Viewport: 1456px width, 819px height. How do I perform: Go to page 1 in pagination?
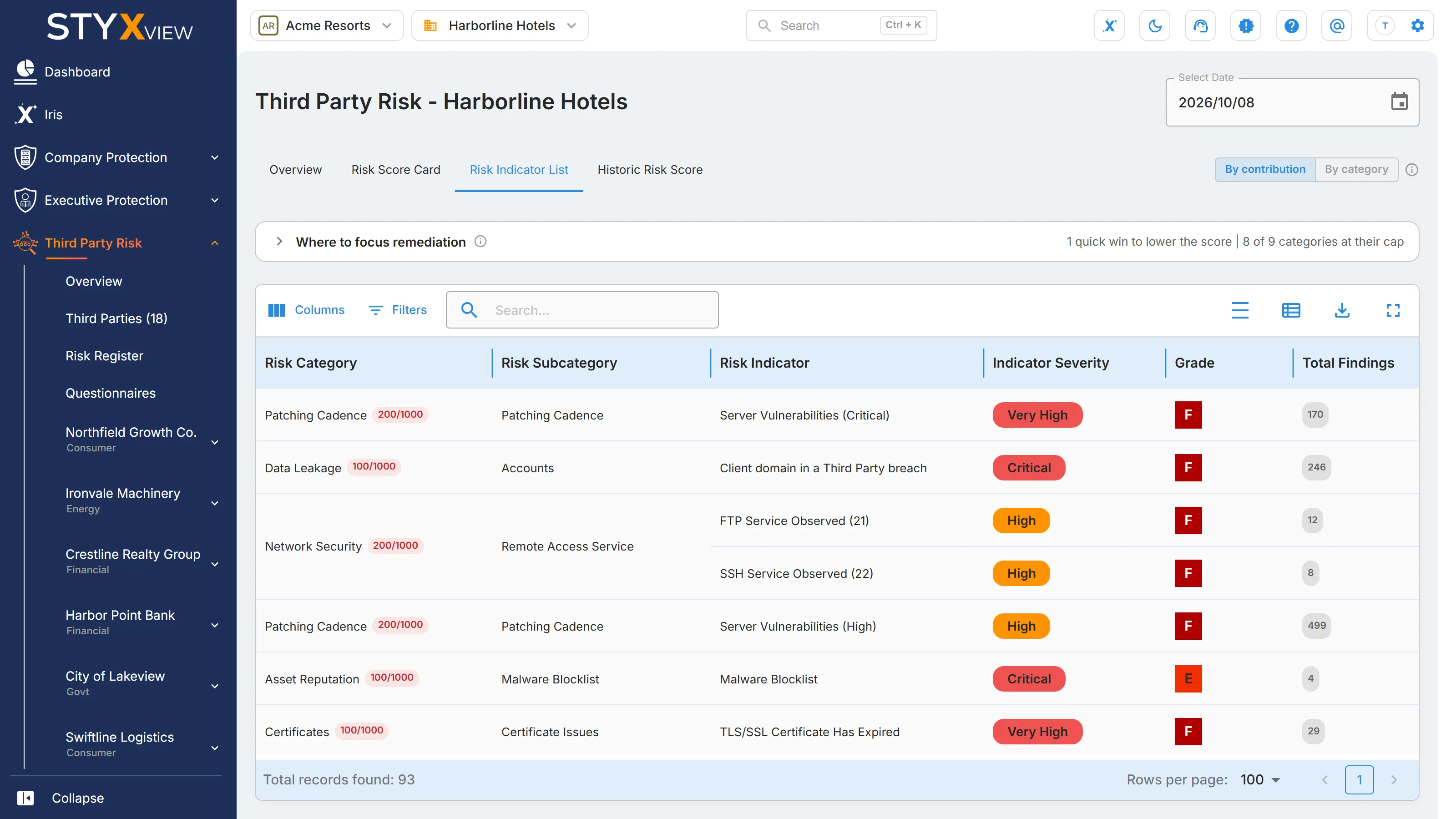pos(1360,779)
